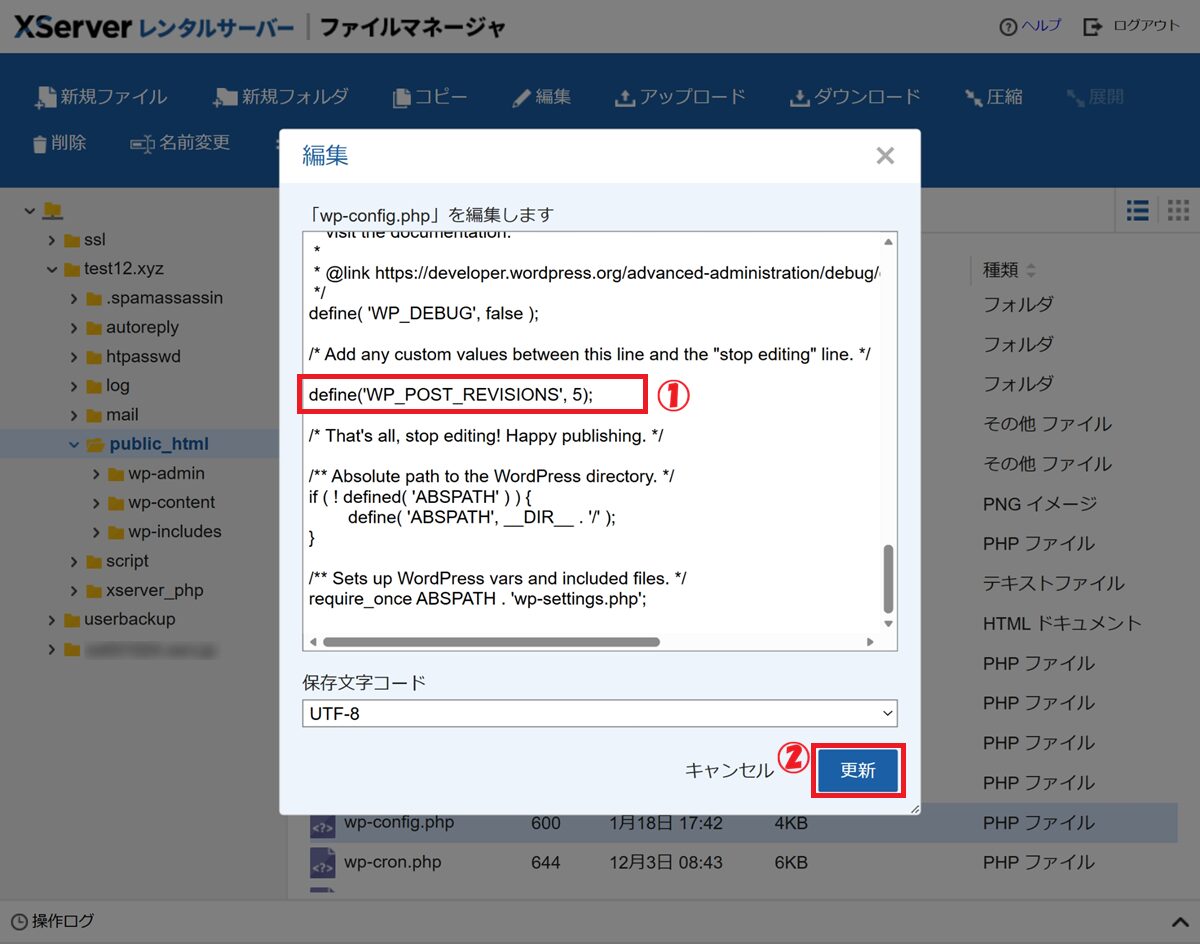Open the ヘルプ help link
Screen dimensions: 1200x944
[x=1040, y=26]
